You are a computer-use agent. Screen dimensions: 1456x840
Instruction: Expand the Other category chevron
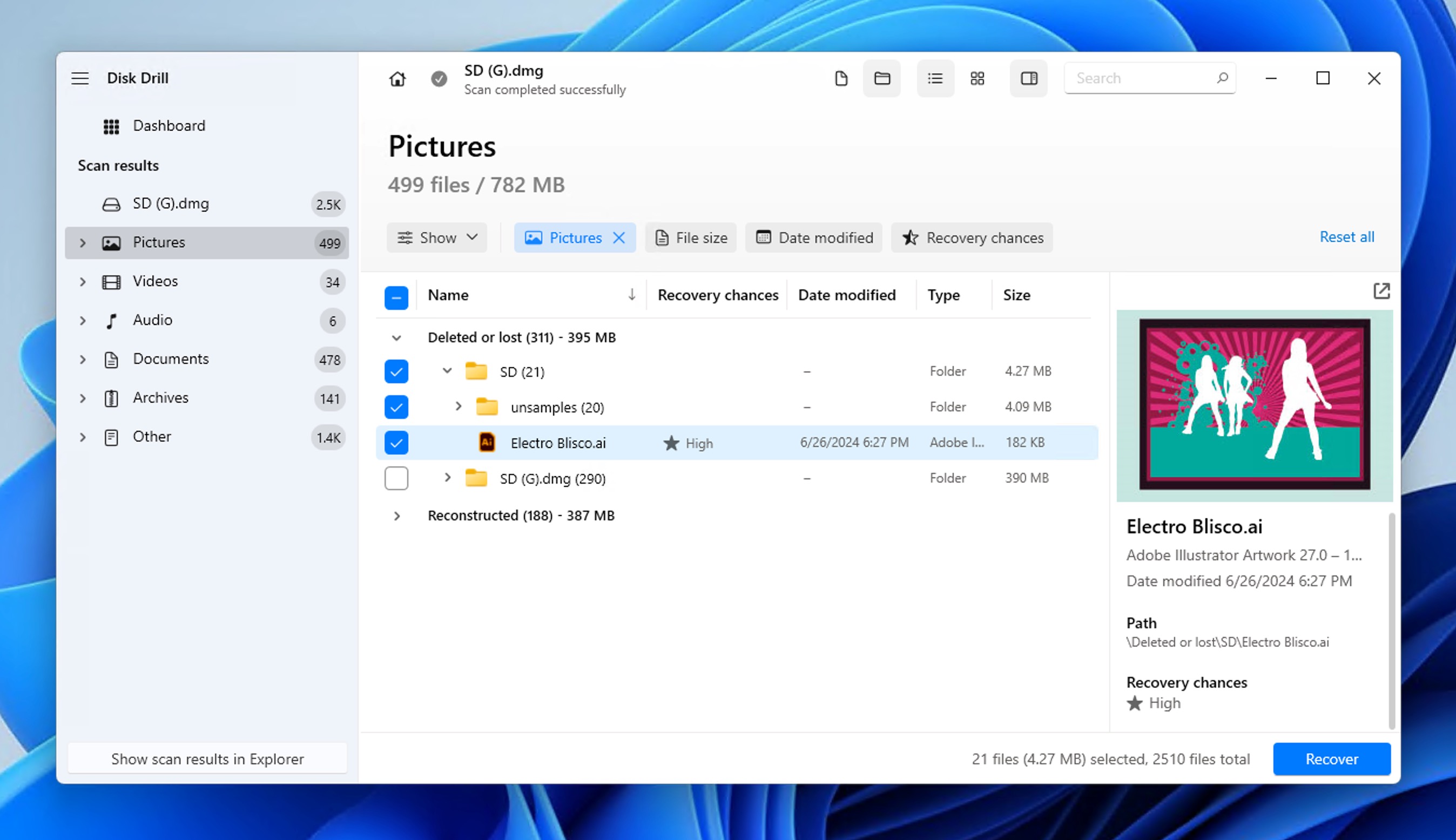tap(83, 437)
